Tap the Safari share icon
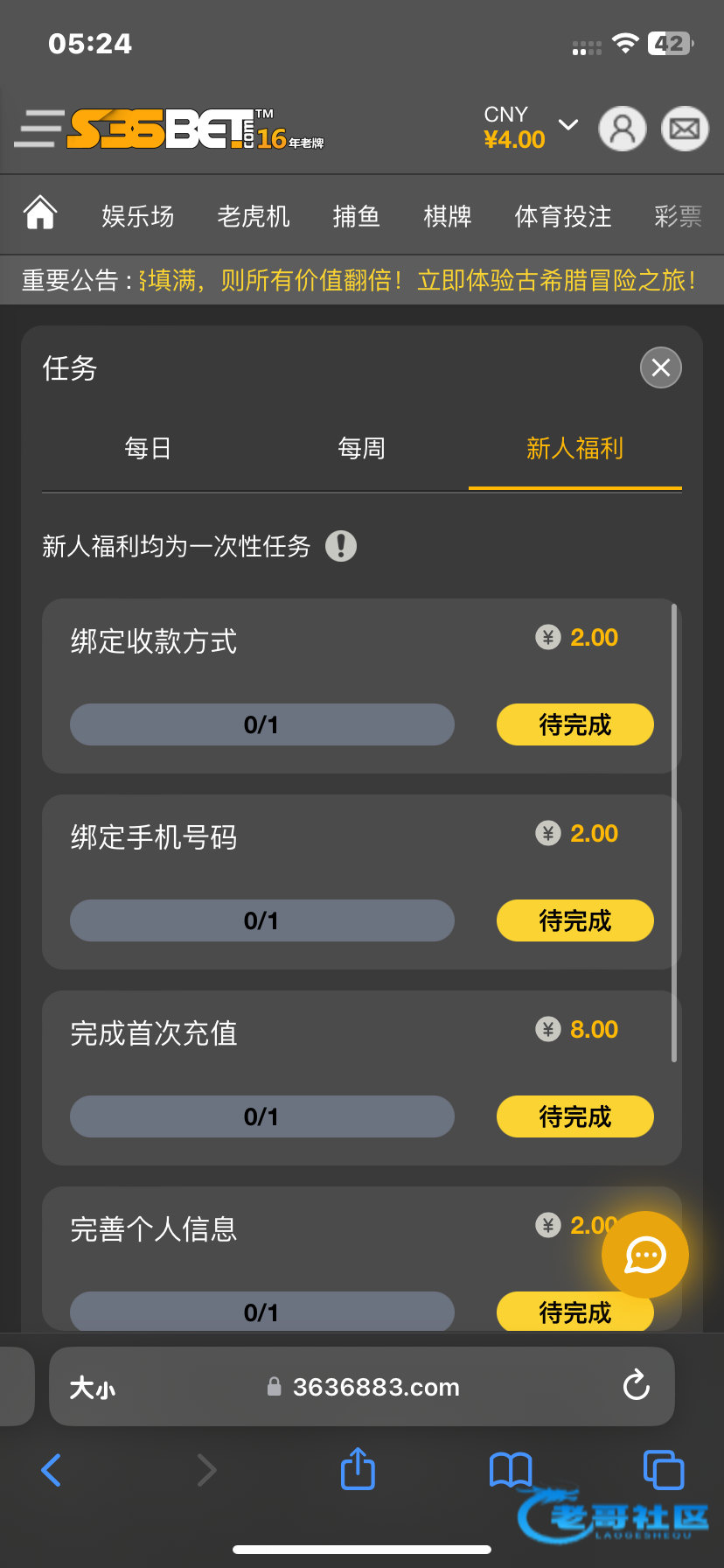Screen dimensions: 724x1568 click(358, 1468)
